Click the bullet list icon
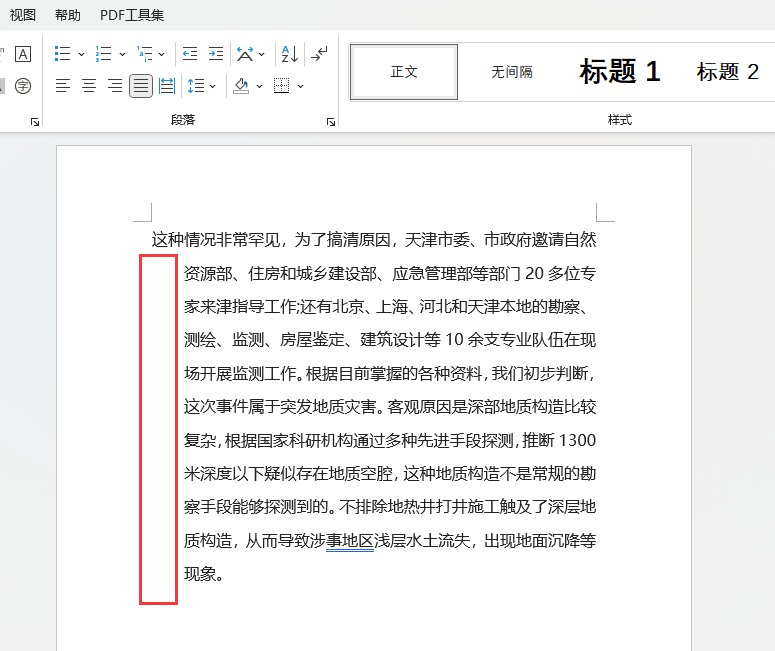Viewport: 775px width, 651px height. [63, 54]
